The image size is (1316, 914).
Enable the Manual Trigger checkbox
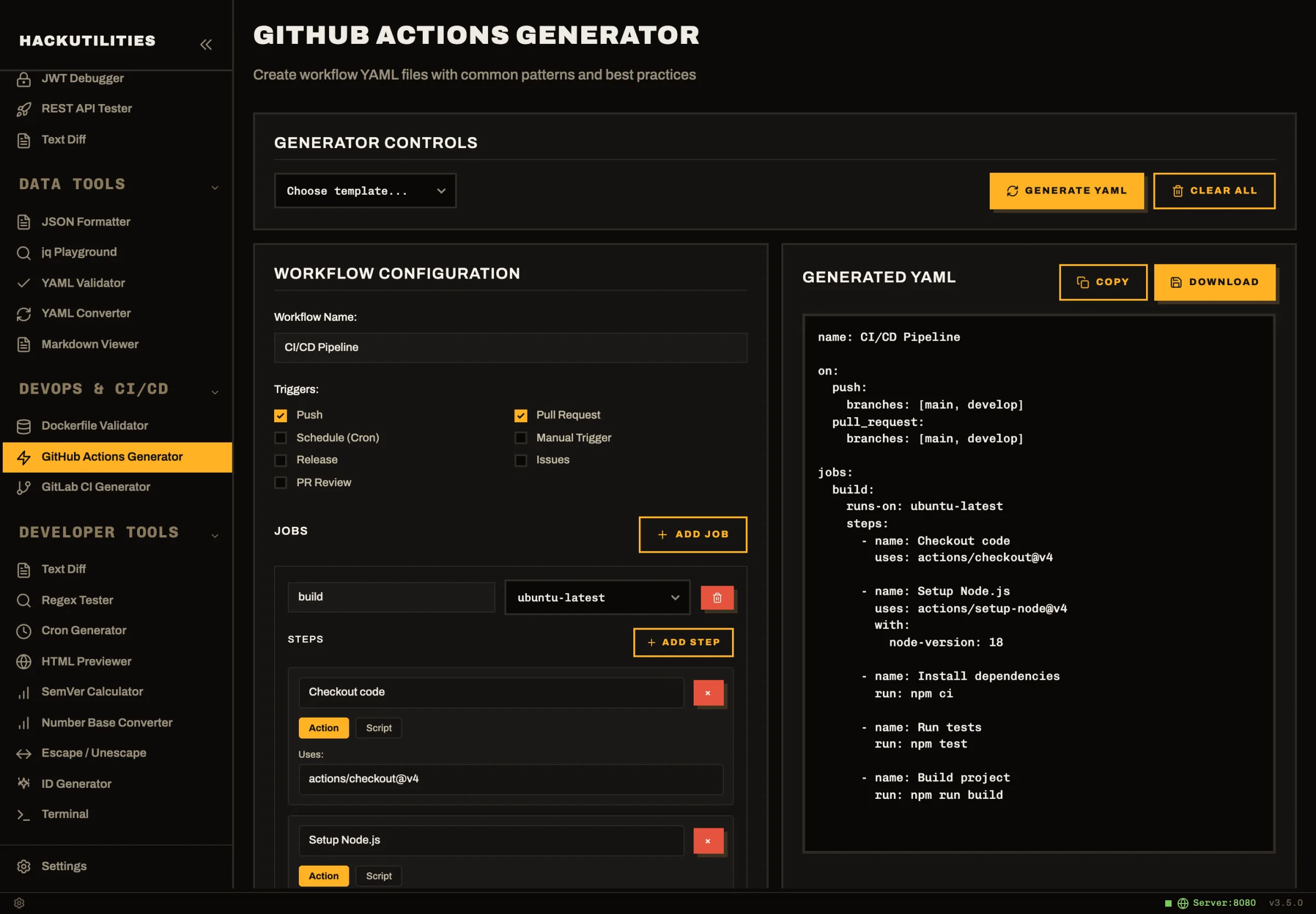pyautogui.click(x=520, y=438)
